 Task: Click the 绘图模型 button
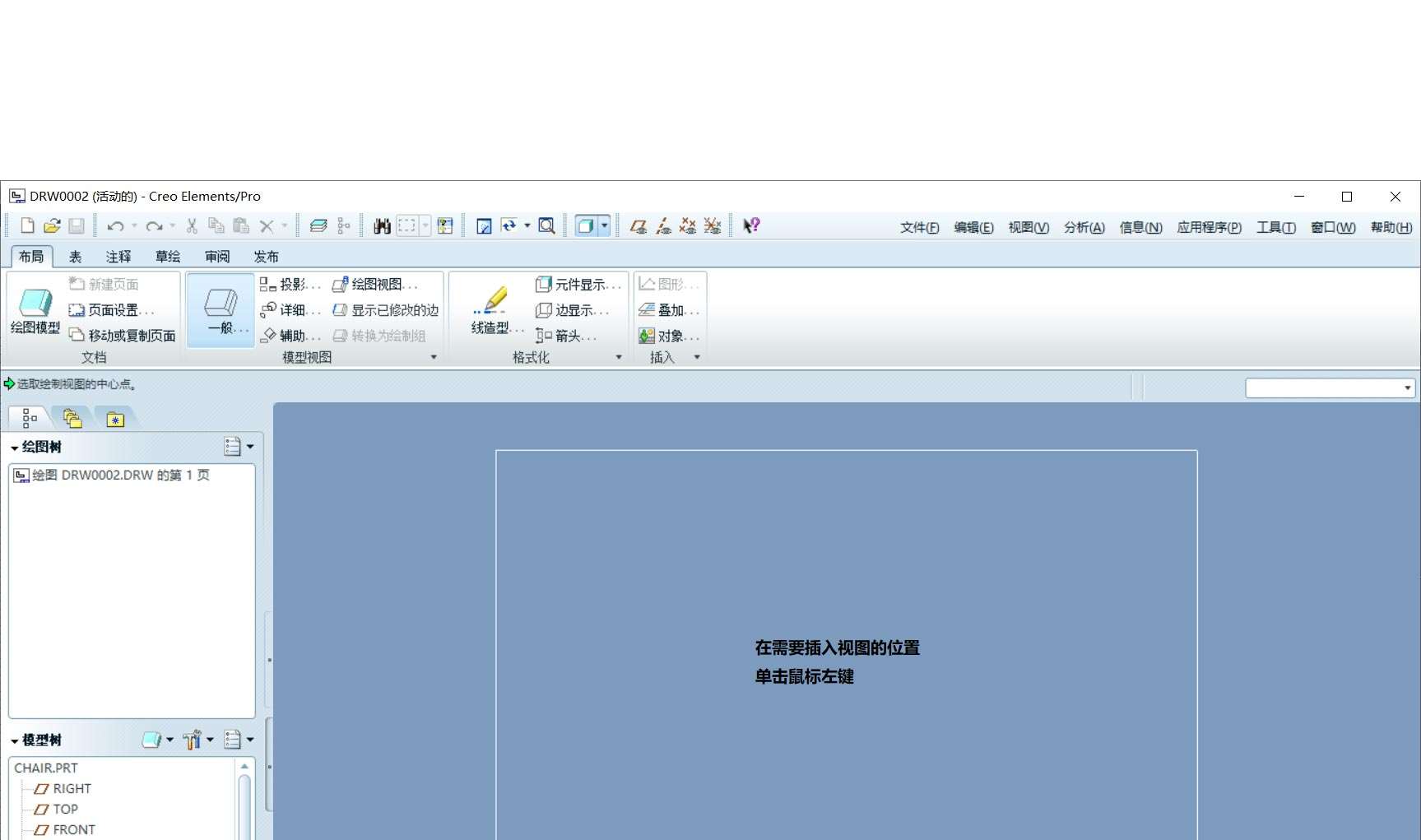tap(35, 310)
